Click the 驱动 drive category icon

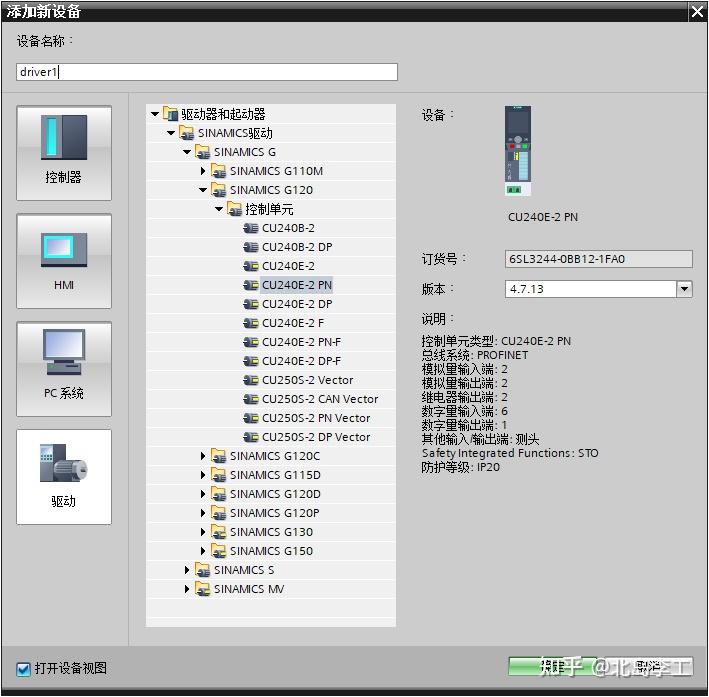[x=64, y=477]
